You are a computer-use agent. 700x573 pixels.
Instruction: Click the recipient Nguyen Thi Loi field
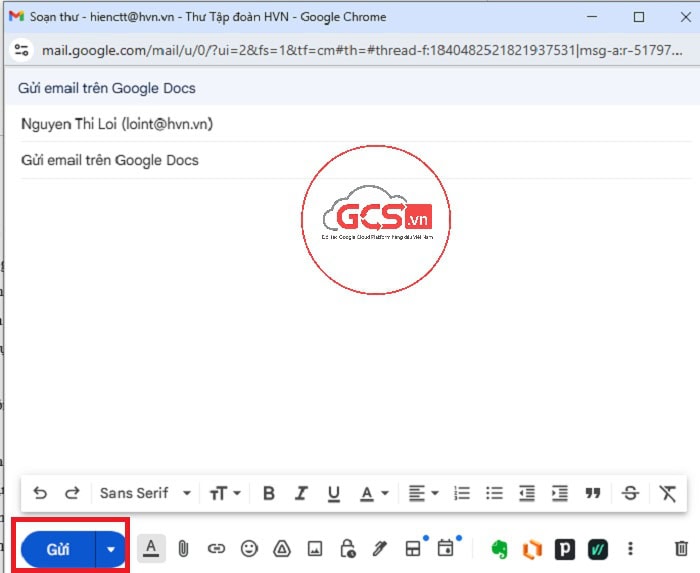pos(355,124)
